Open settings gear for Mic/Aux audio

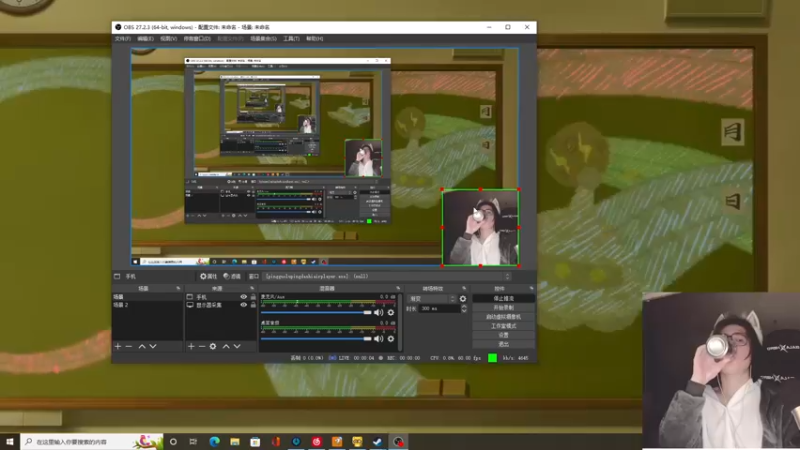coord(391,312)
